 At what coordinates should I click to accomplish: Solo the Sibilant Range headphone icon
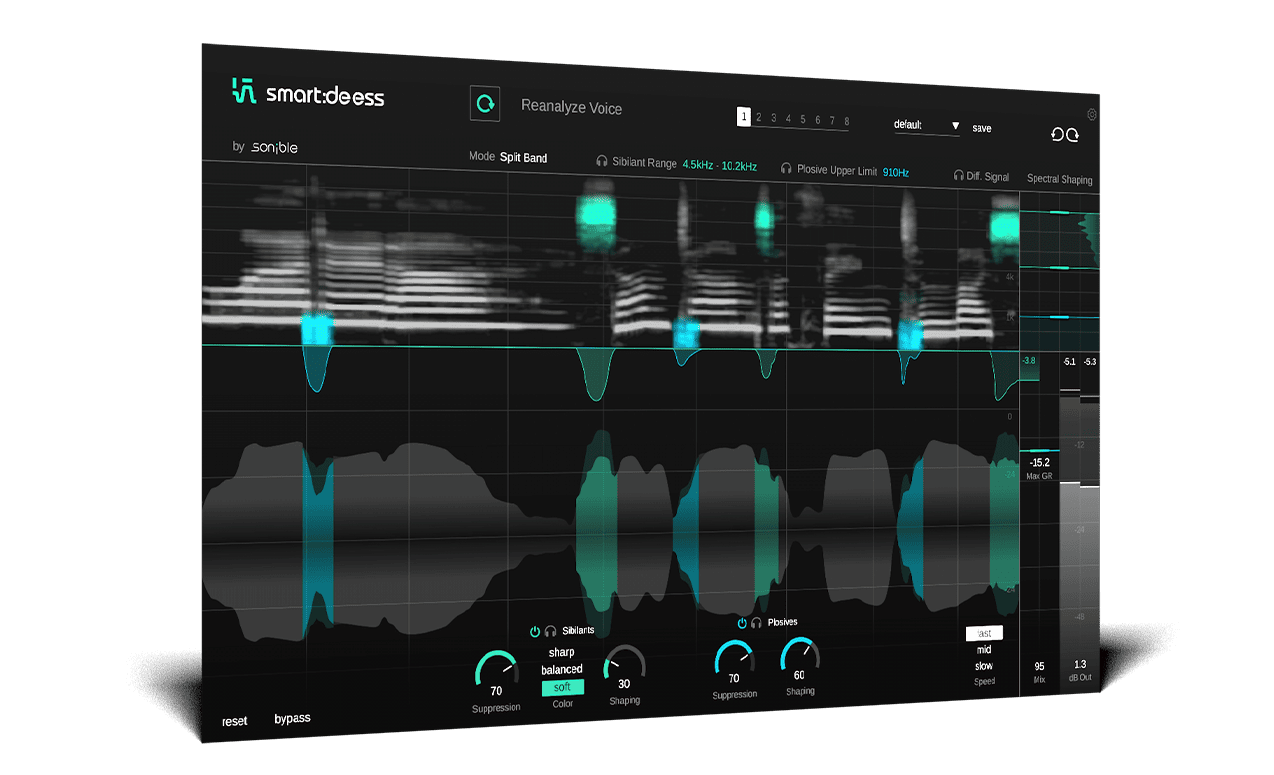pyautogui.click(x=602, y=161)
